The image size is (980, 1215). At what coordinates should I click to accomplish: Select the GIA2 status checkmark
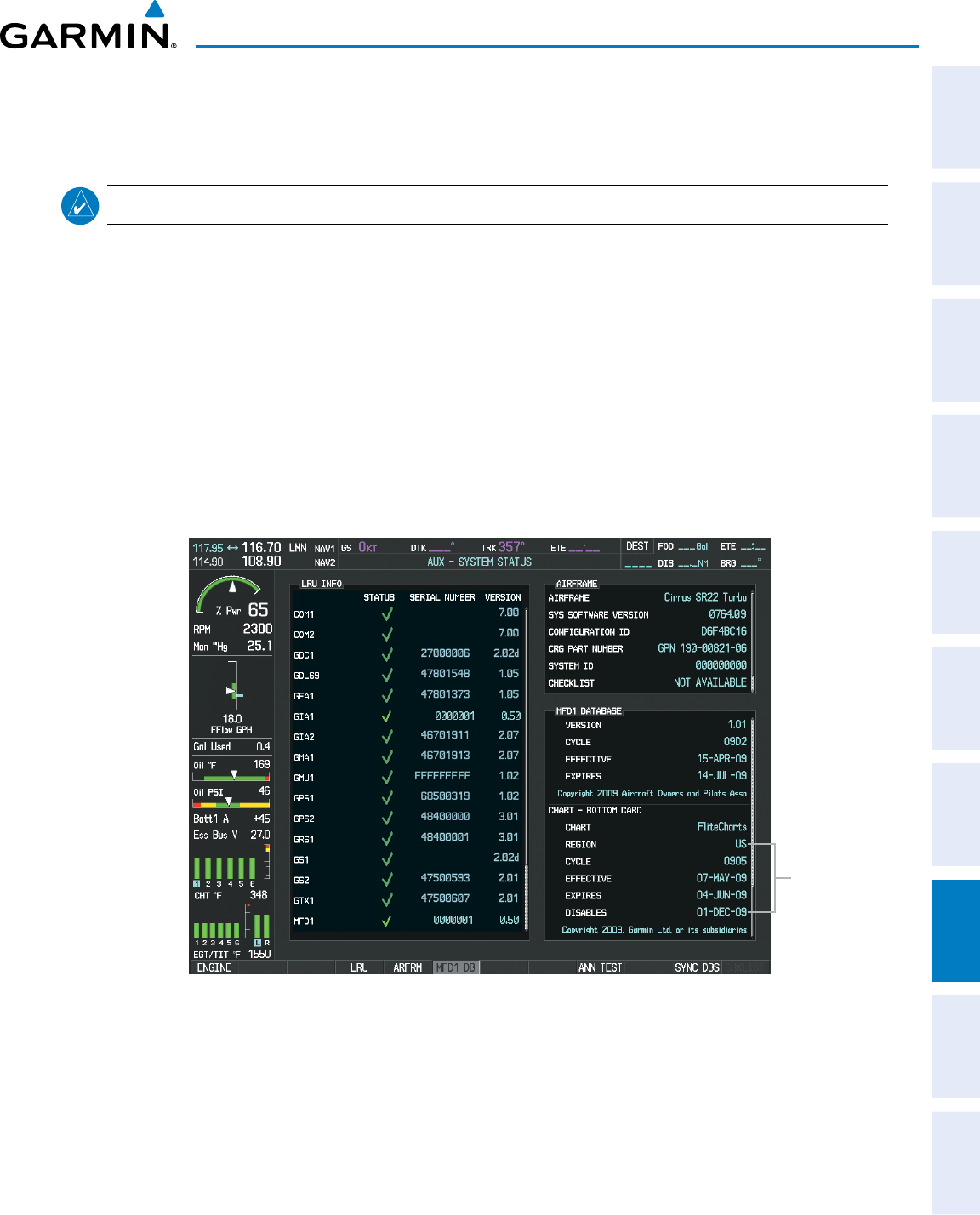(387, 736)
